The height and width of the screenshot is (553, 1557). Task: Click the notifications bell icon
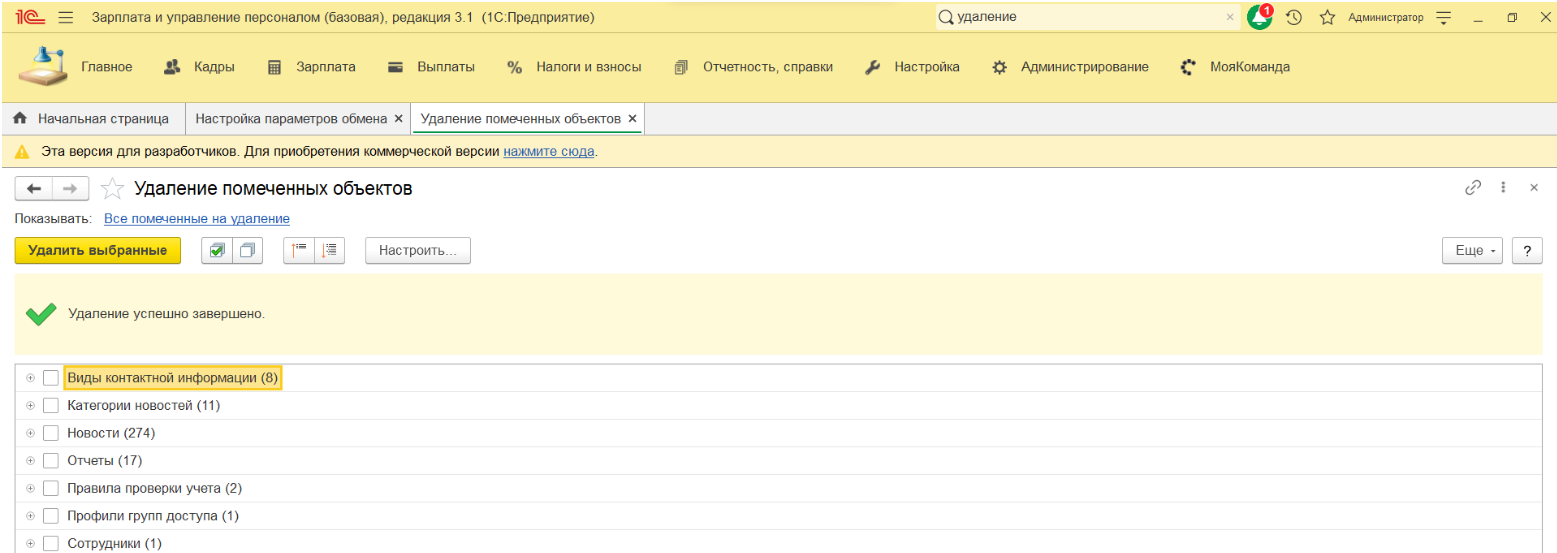coord(1259,17)
